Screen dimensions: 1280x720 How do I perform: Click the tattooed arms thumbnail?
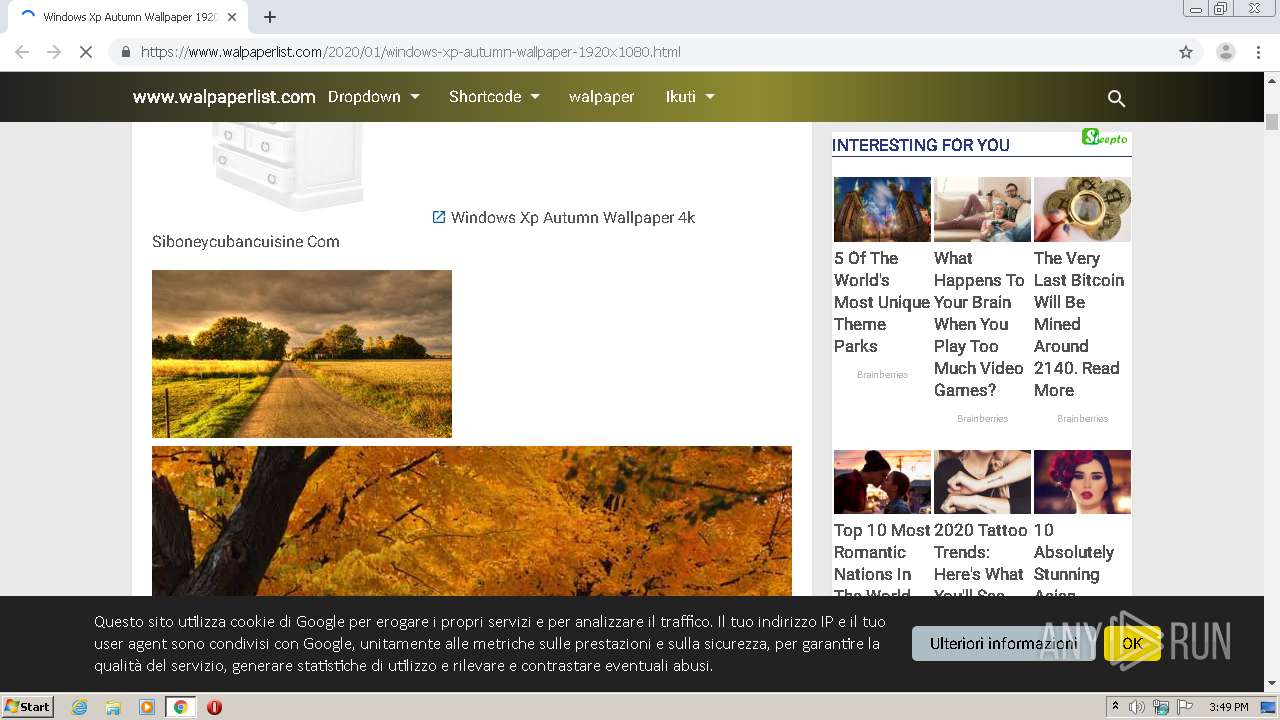[982, 482]
